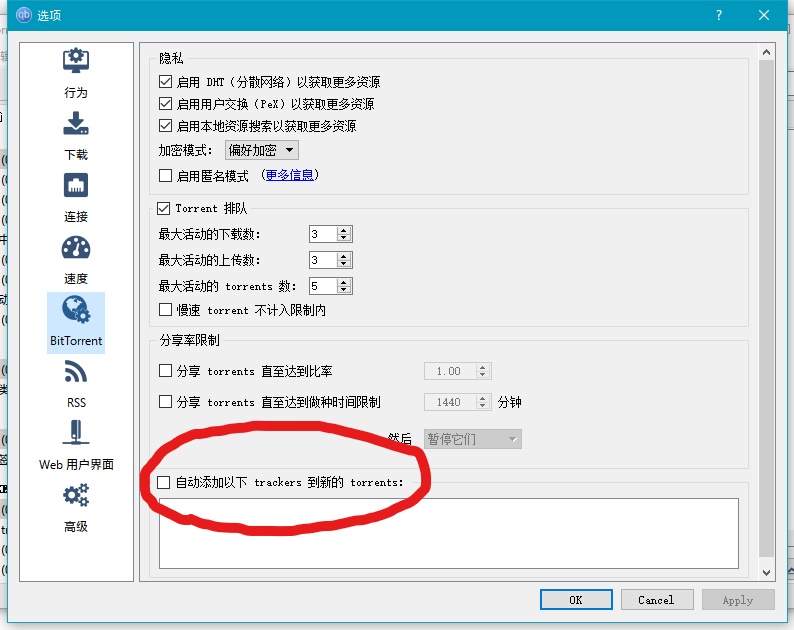Open the 加密模式 encryption dropdown

click(262, 150)
